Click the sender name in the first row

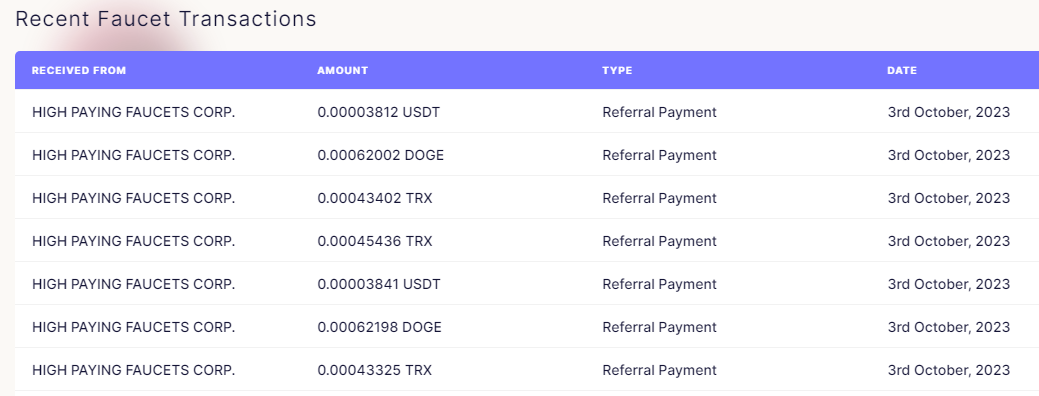[x=133, y=112]
